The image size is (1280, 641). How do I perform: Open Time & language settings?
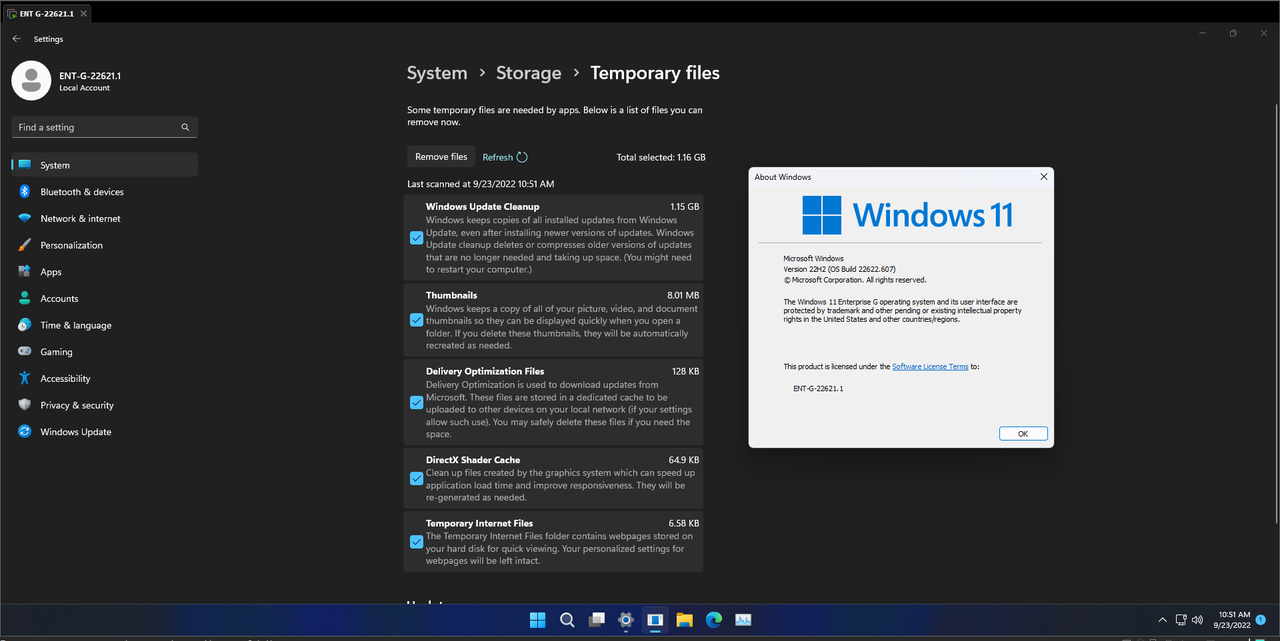pyautogui.click(x=104, y=325)
